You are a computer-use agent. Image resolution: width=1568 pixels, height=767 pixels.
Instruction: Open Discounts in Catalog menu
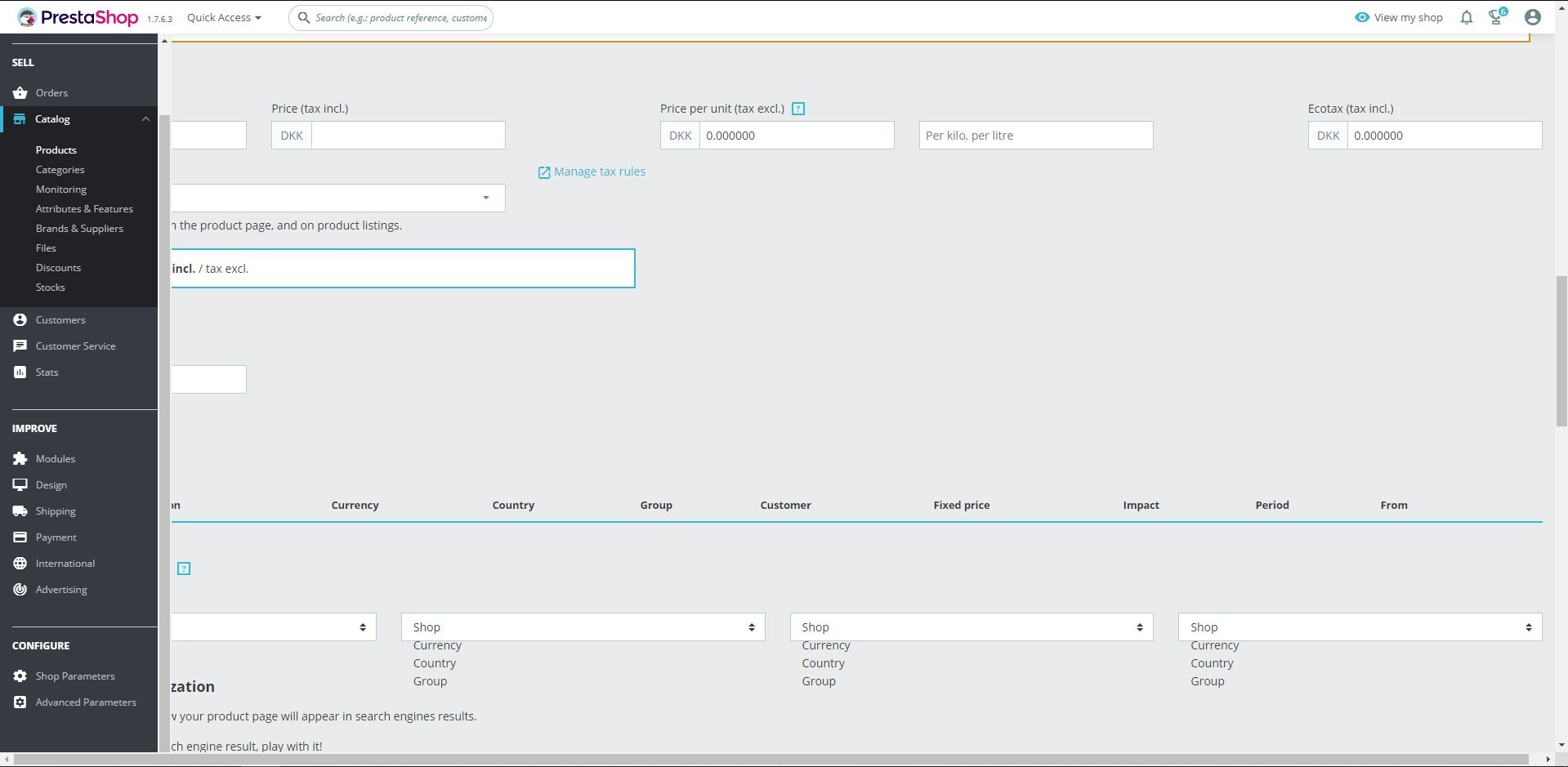pyautogui.click(x=58, y=268)
